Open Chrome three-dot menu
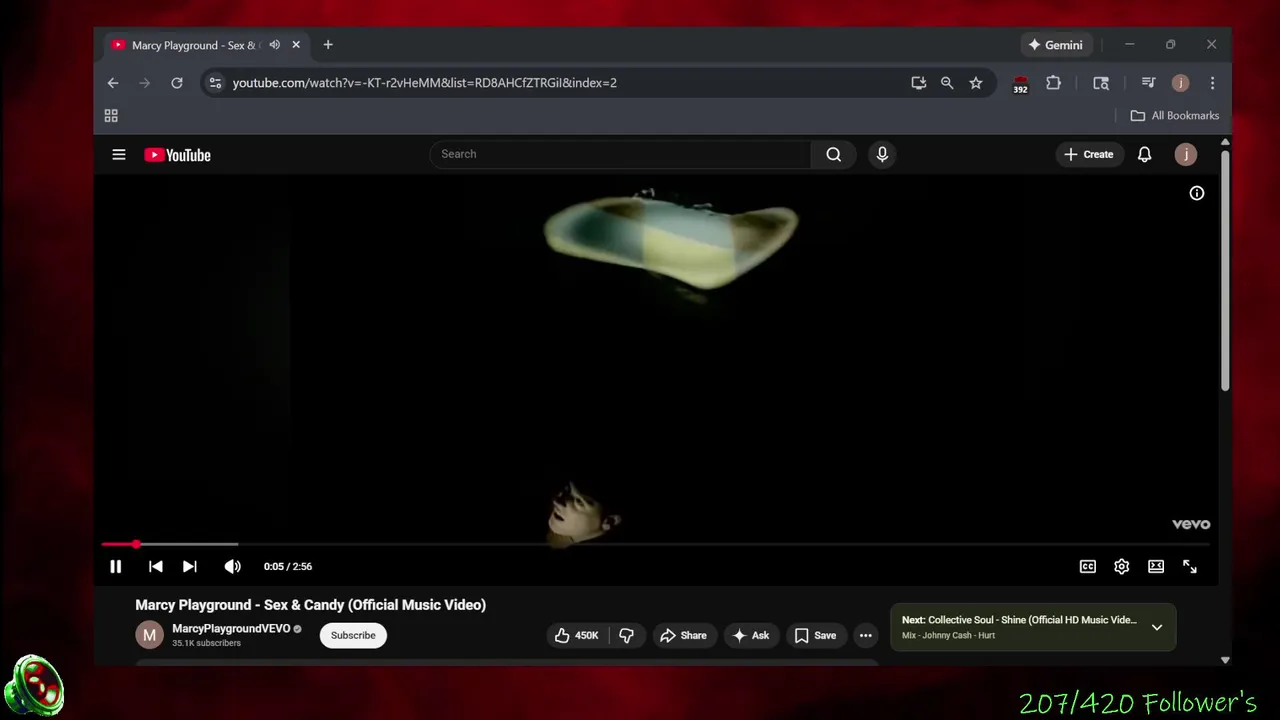This screenshot has width=1280, height=720. tap(1212, 83)
